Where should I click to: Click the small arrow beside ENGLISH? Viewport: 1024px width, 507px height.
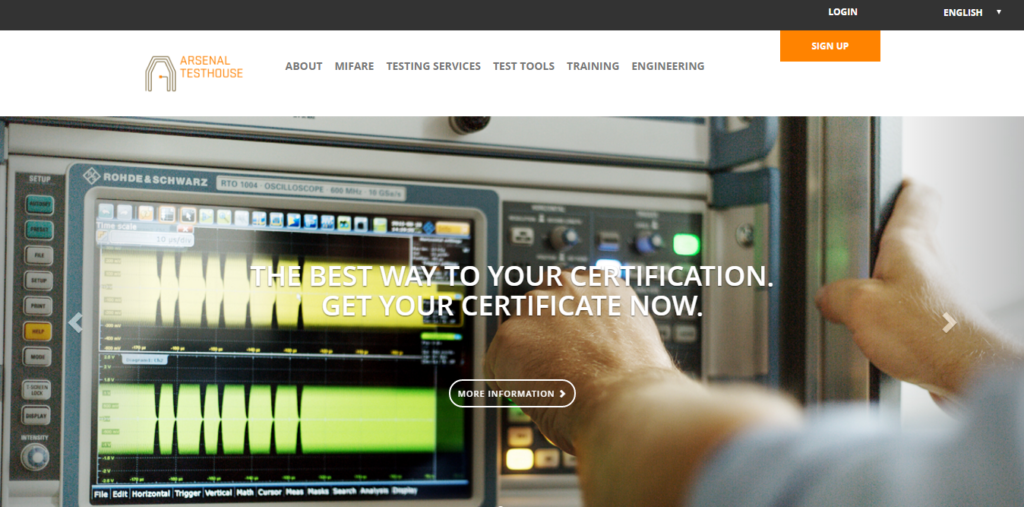point(998,13)
